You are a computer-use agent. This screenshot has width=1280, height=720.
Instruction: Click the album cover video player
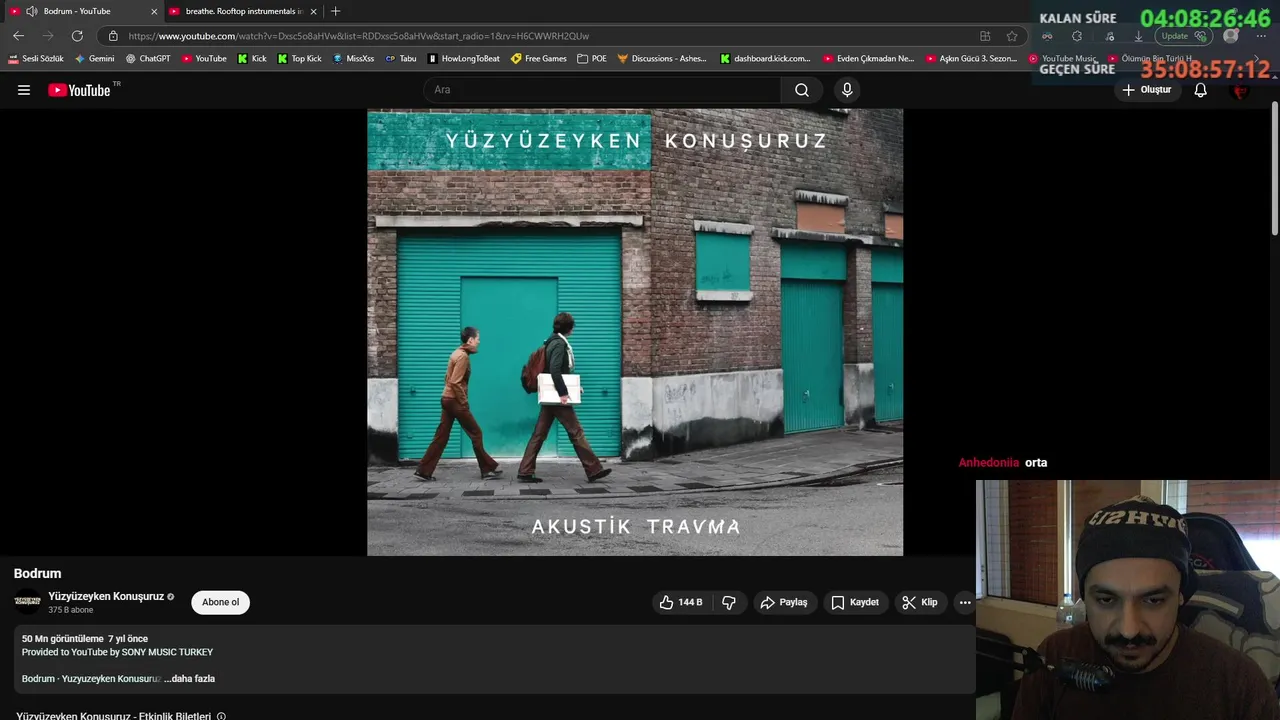click(635, 332)
